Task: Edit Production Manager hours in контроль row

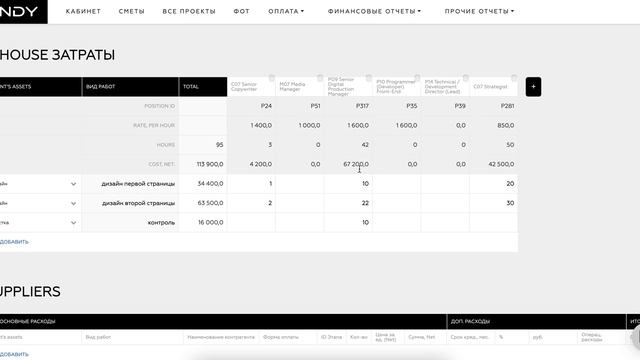Action: click(x=348, y=222)
